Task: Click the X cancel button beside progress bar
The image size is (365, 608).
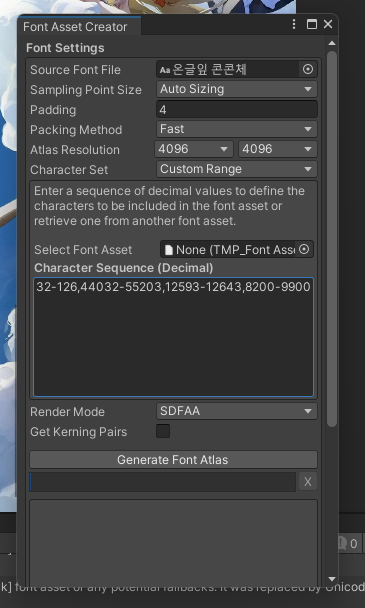Action: (308, 481)
